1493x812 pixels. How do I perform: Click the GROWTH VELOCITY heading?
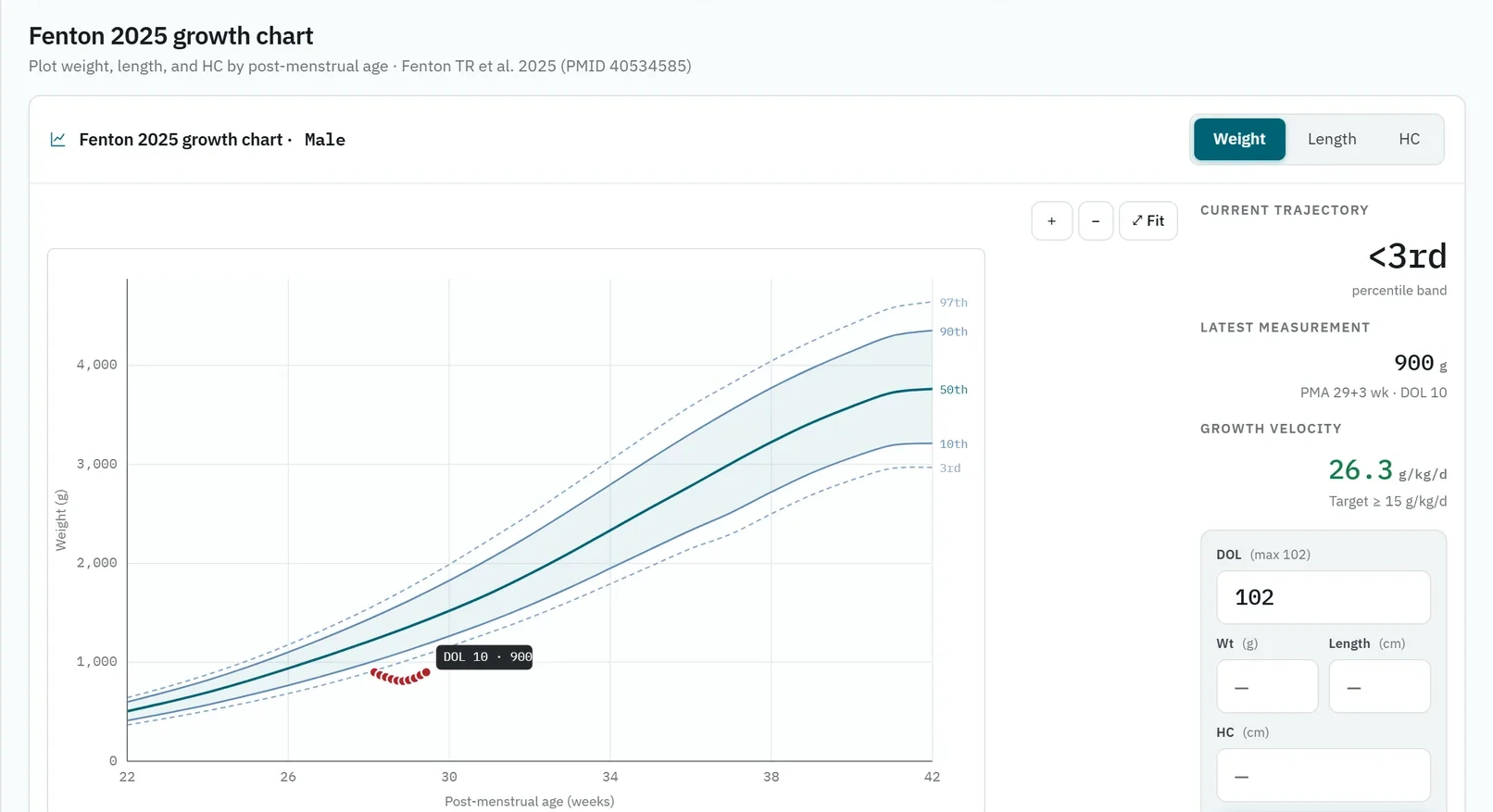[1271, 429]
